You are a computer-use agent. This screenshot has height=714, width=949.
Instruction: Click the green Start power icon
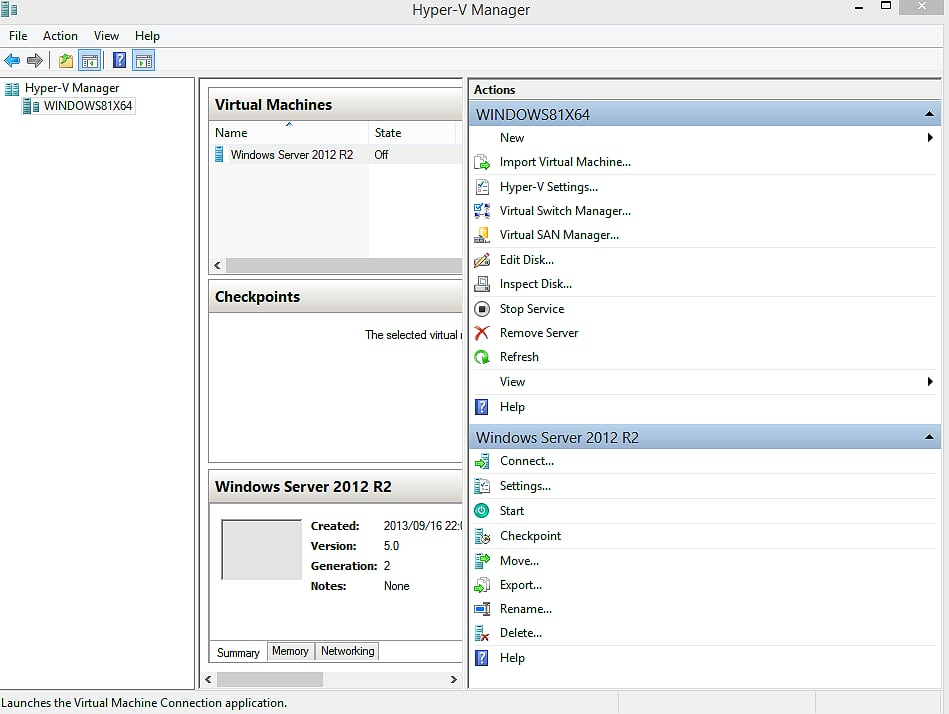482,511
